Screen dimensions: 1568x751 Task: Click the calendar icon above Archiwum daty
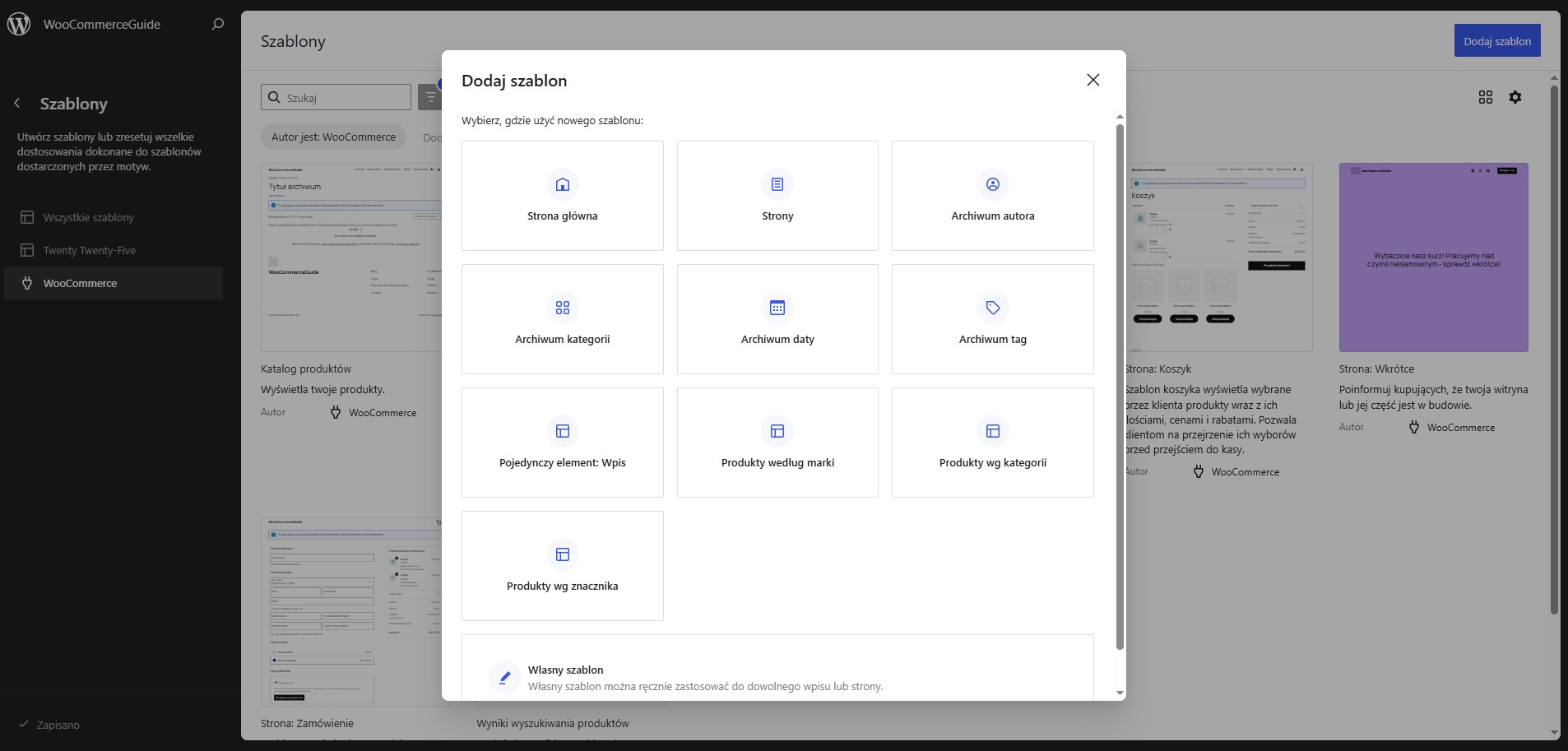777,308
